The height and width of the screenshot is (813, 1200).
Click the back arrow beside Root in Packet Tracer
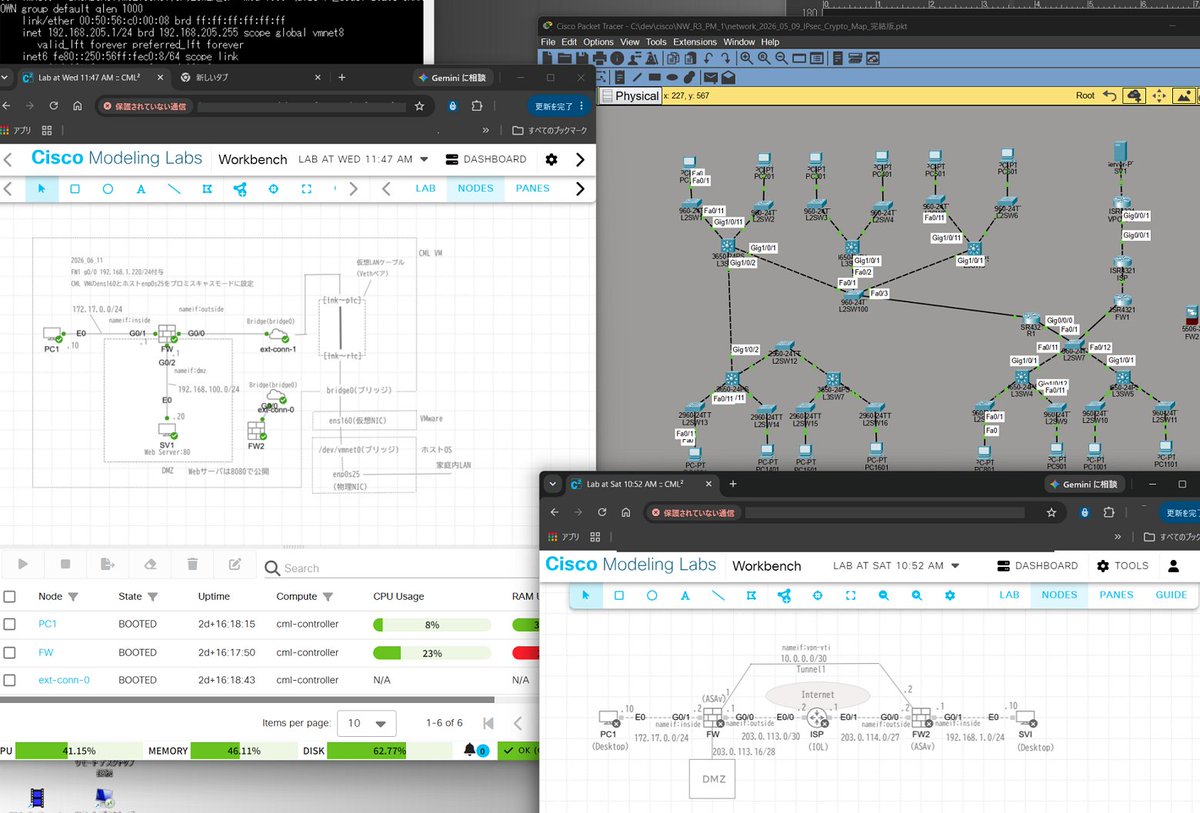1110,96
